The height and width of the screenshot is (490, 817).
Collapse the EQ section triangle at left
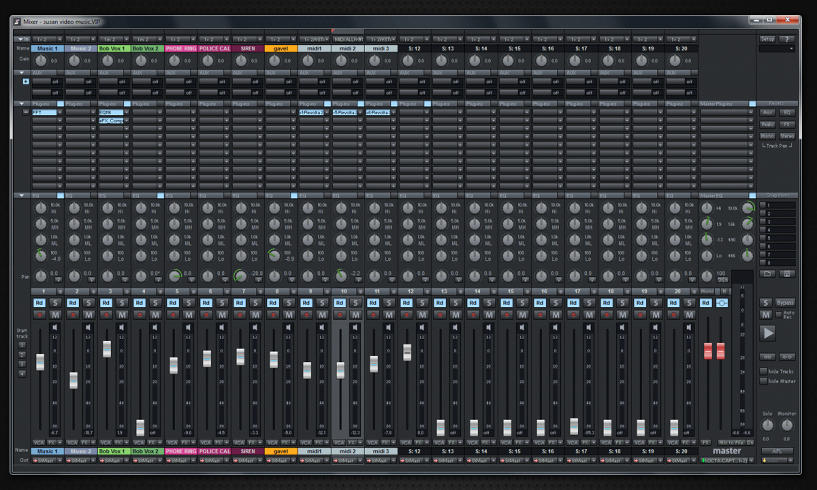(x=21, y=195)
